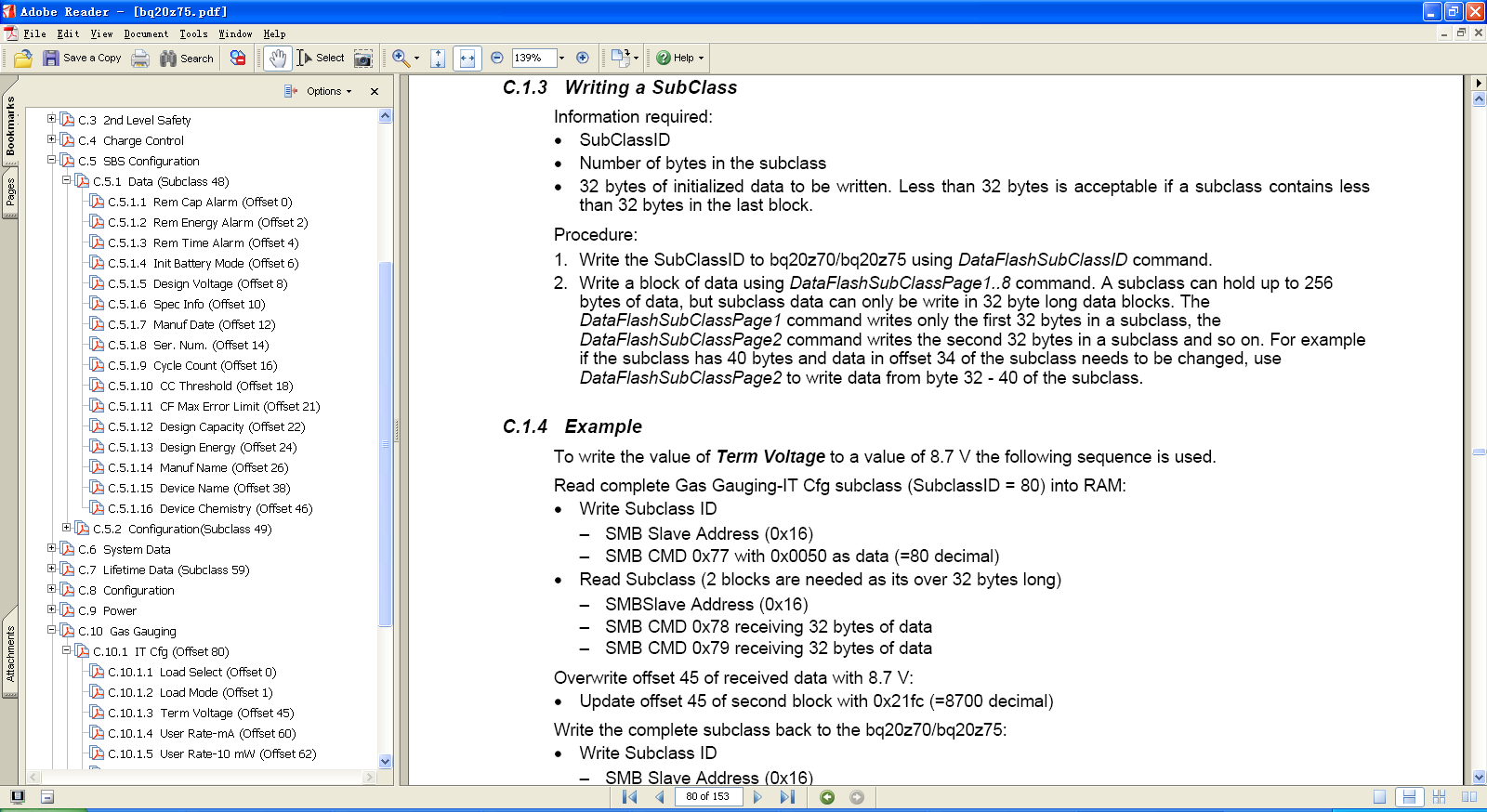Collapse the C.10 Gas Gauging bookmark
1487x812 pixels.
point(52,630)
